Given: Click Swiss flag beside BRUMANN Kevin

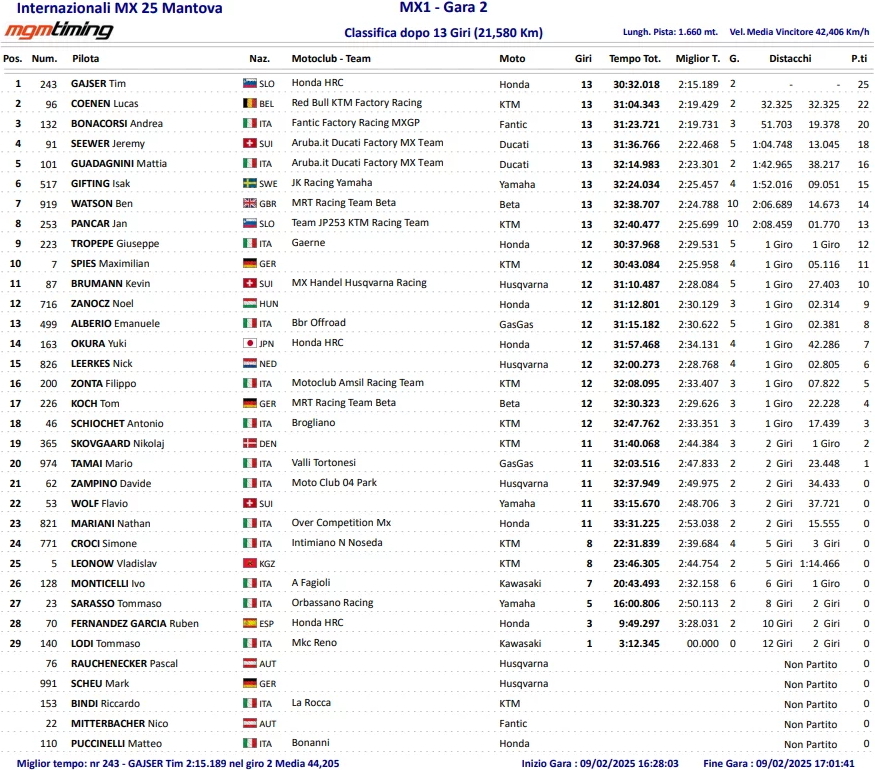Looking at the screenshot, I should [249, 283].
